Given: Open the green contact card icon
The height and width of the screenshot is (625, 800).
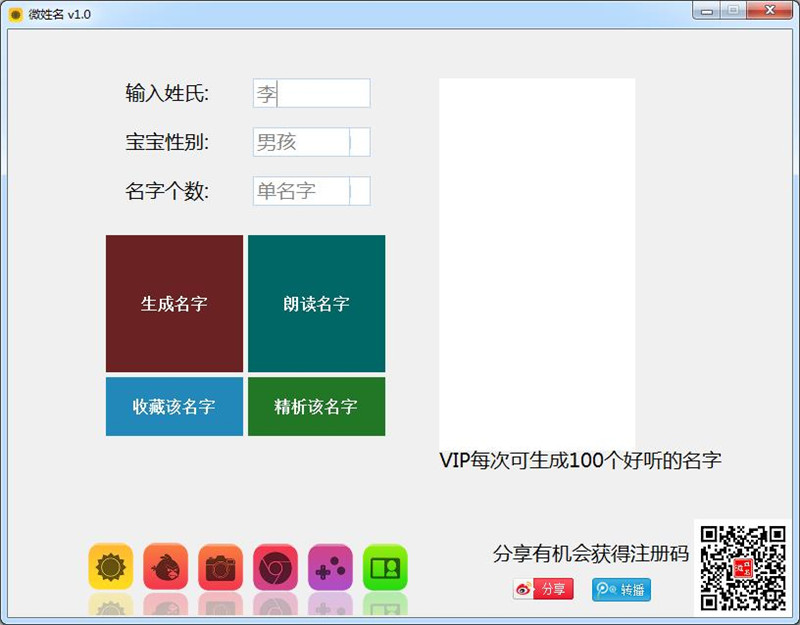Looking at the screenshot, I should coord(385,567).
